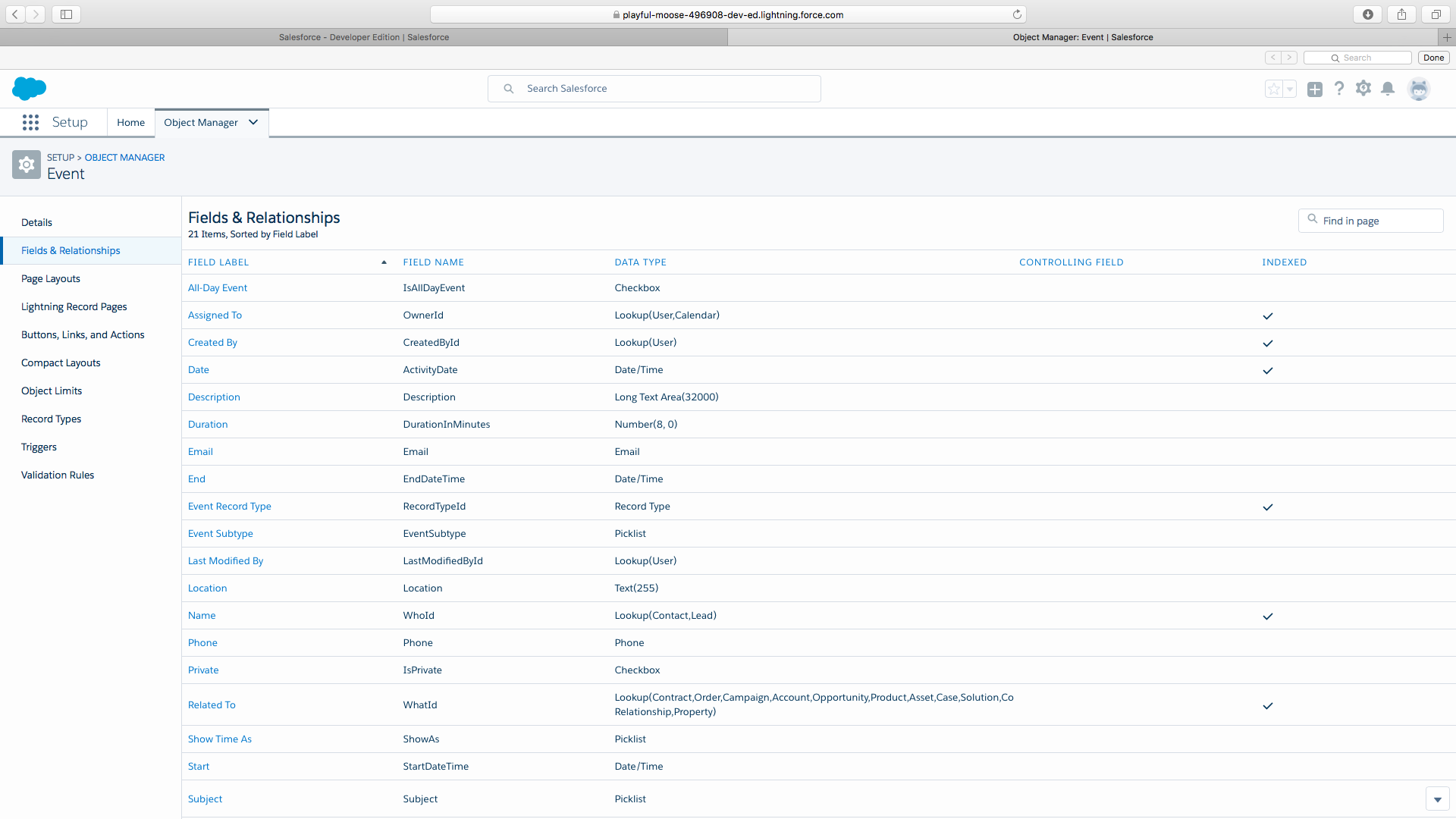Sort by the Field Label column header
Viewport: 1456px width, 819px height.
click(x=218, y=262)
